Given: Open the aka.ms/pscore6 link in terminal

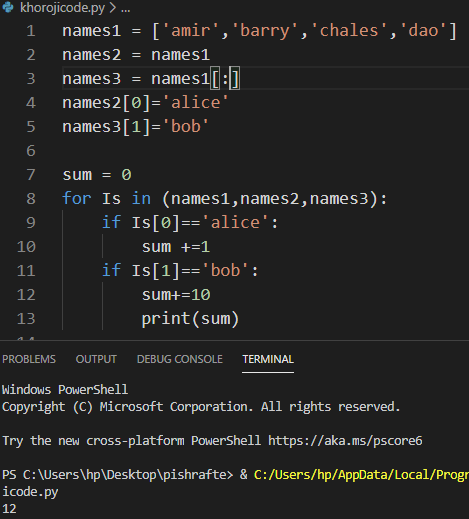Looking at the screenshot, I should tap(345, 441).
